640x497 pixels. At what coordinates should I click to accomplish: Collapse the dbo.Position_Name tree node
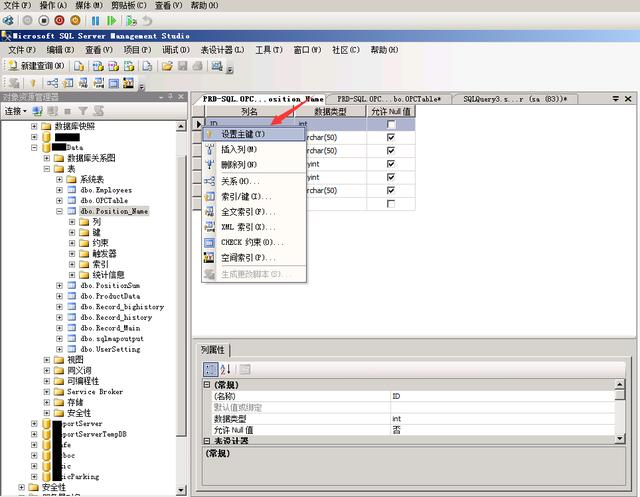click(x=59, y=211)
